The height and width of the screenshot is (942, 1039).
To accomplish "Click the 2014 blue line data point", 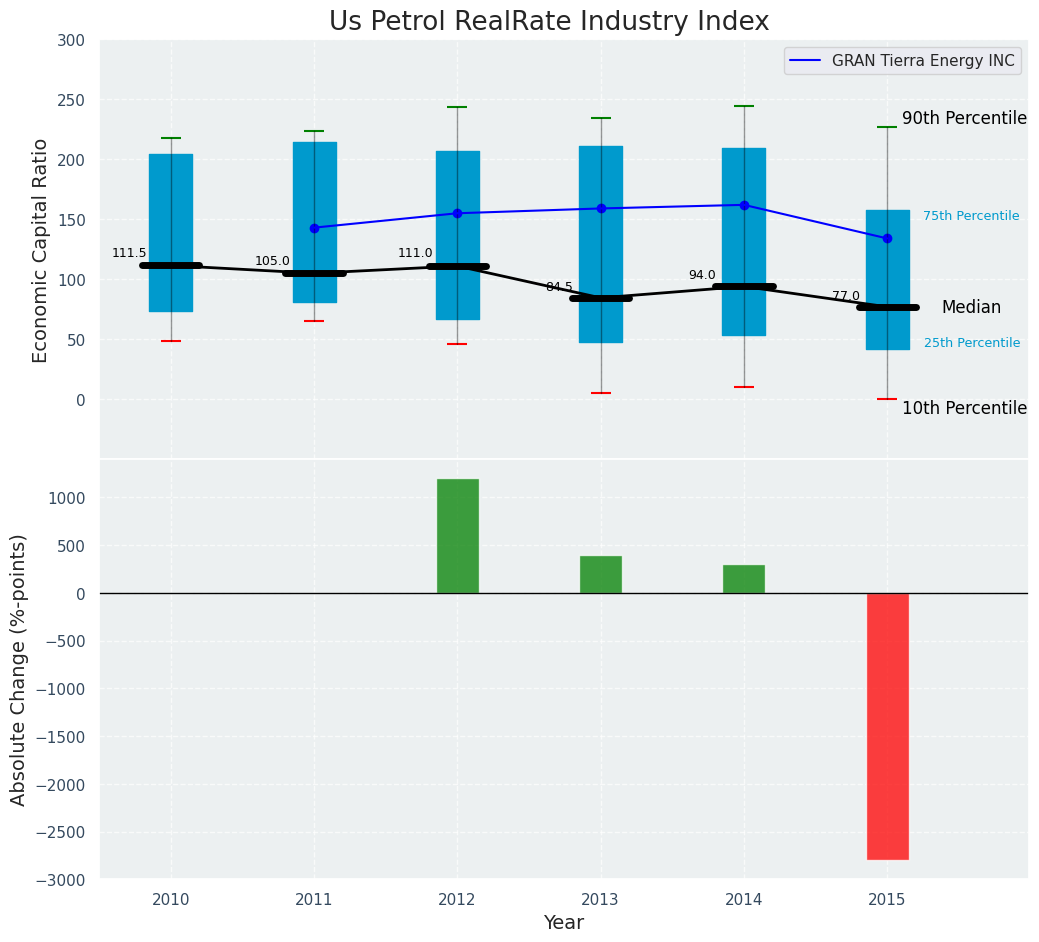I will pos(744,205).
